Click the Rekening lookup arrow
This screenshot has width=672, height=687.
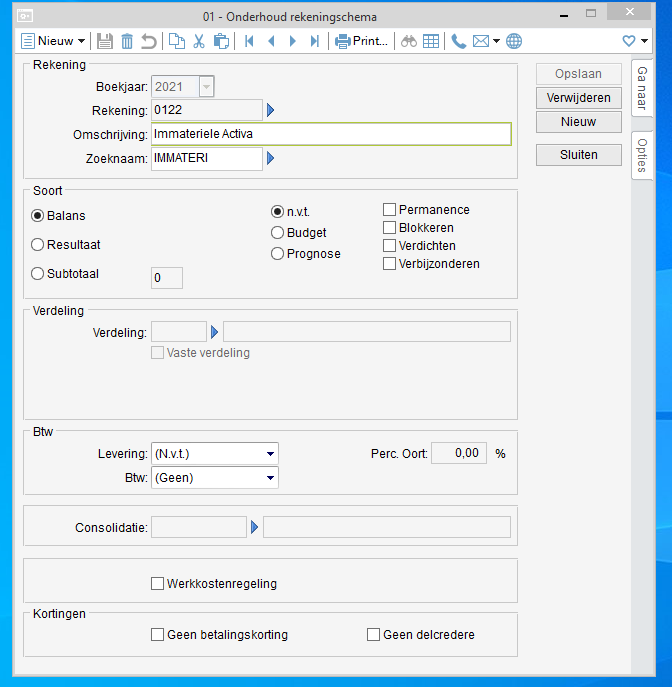coord(270,110)
